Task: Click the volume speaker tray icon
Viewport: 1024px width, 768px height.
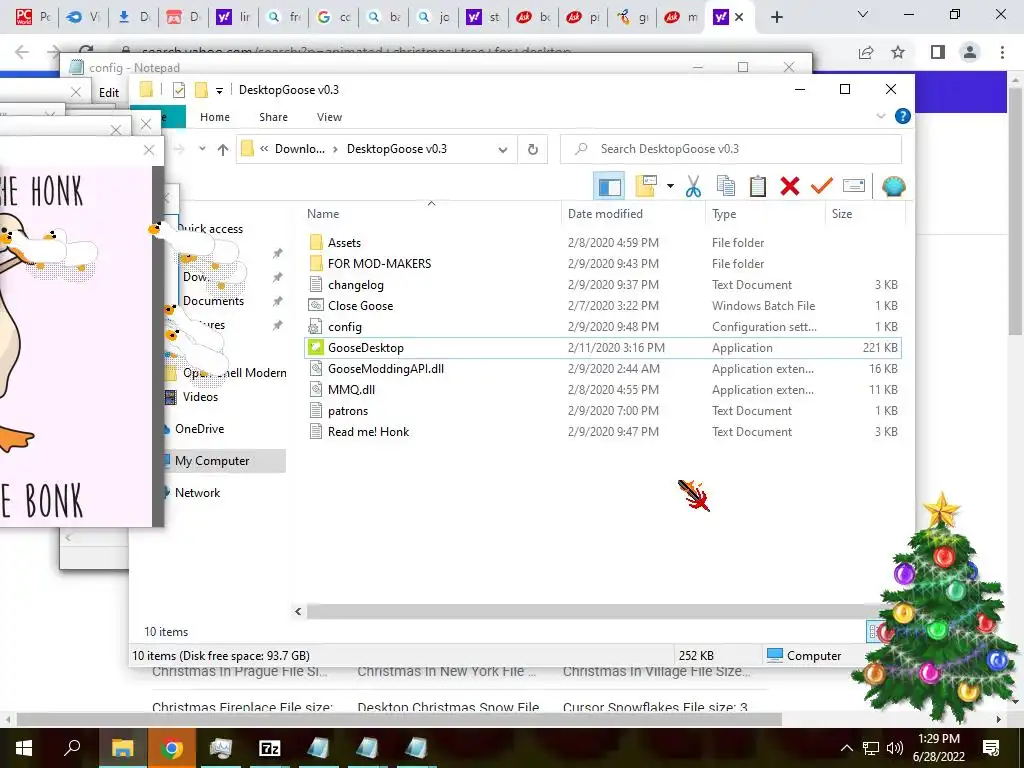Action: point(895,748)
